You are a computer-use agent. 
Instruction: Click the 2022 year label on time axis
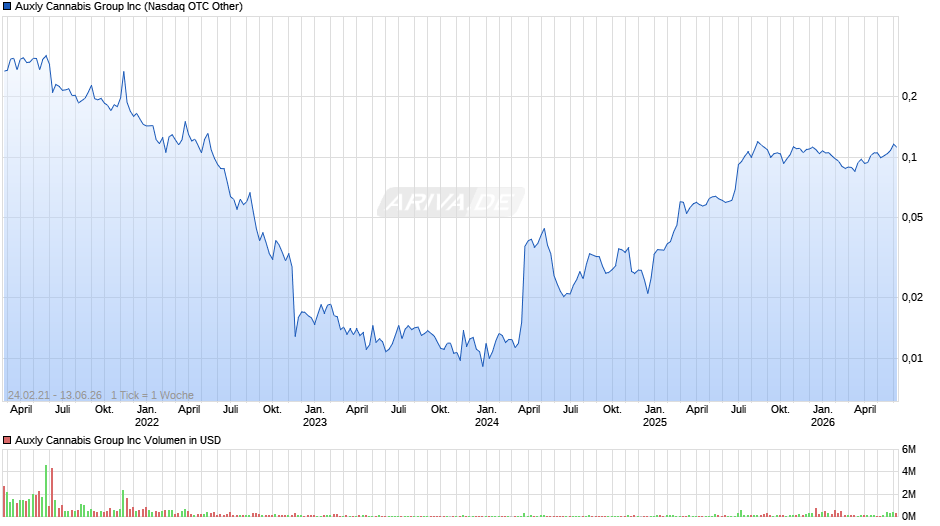(147, 422)
